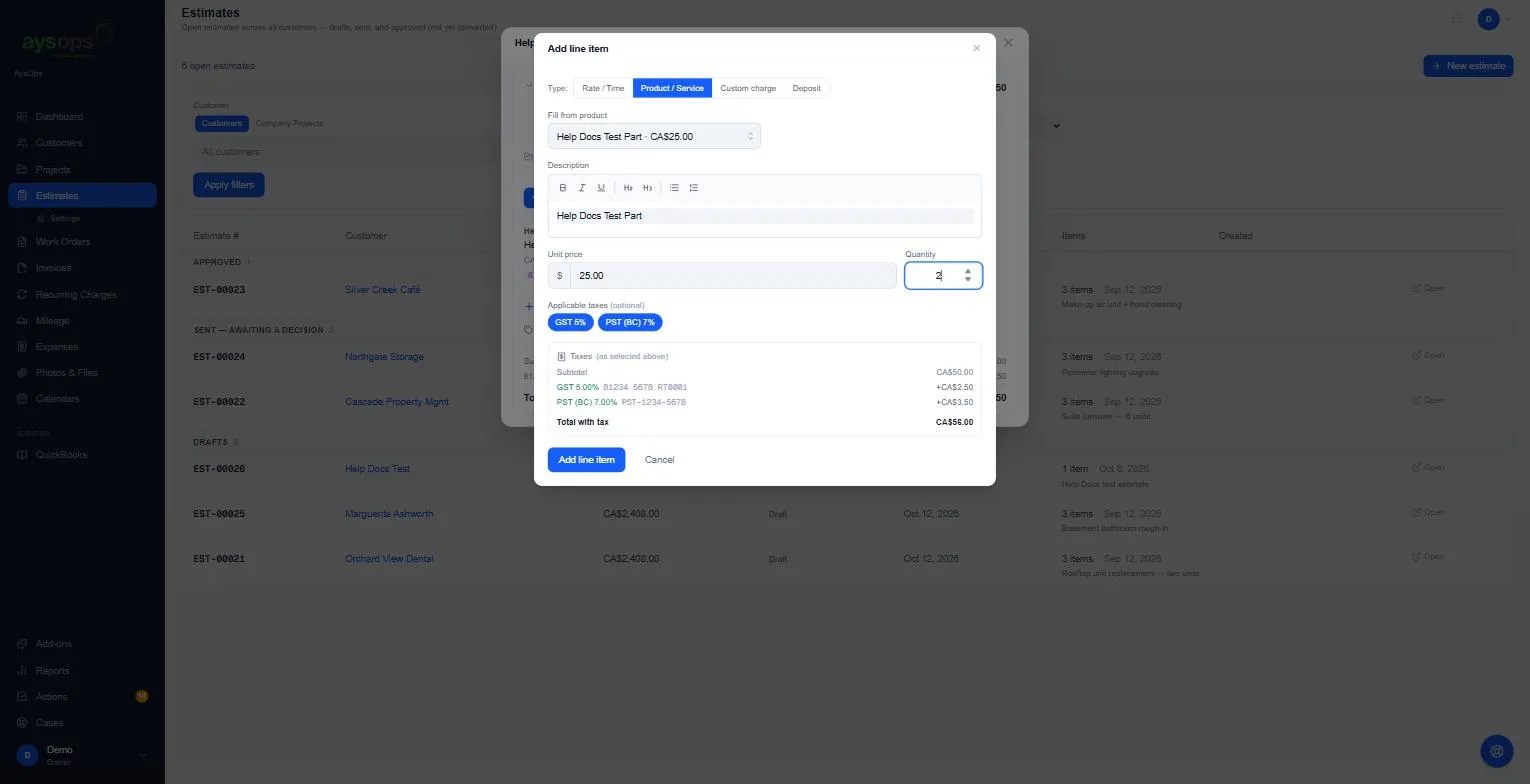Cancel adding the line item
The image size is (1530, 784).
[x=660, y=460]
